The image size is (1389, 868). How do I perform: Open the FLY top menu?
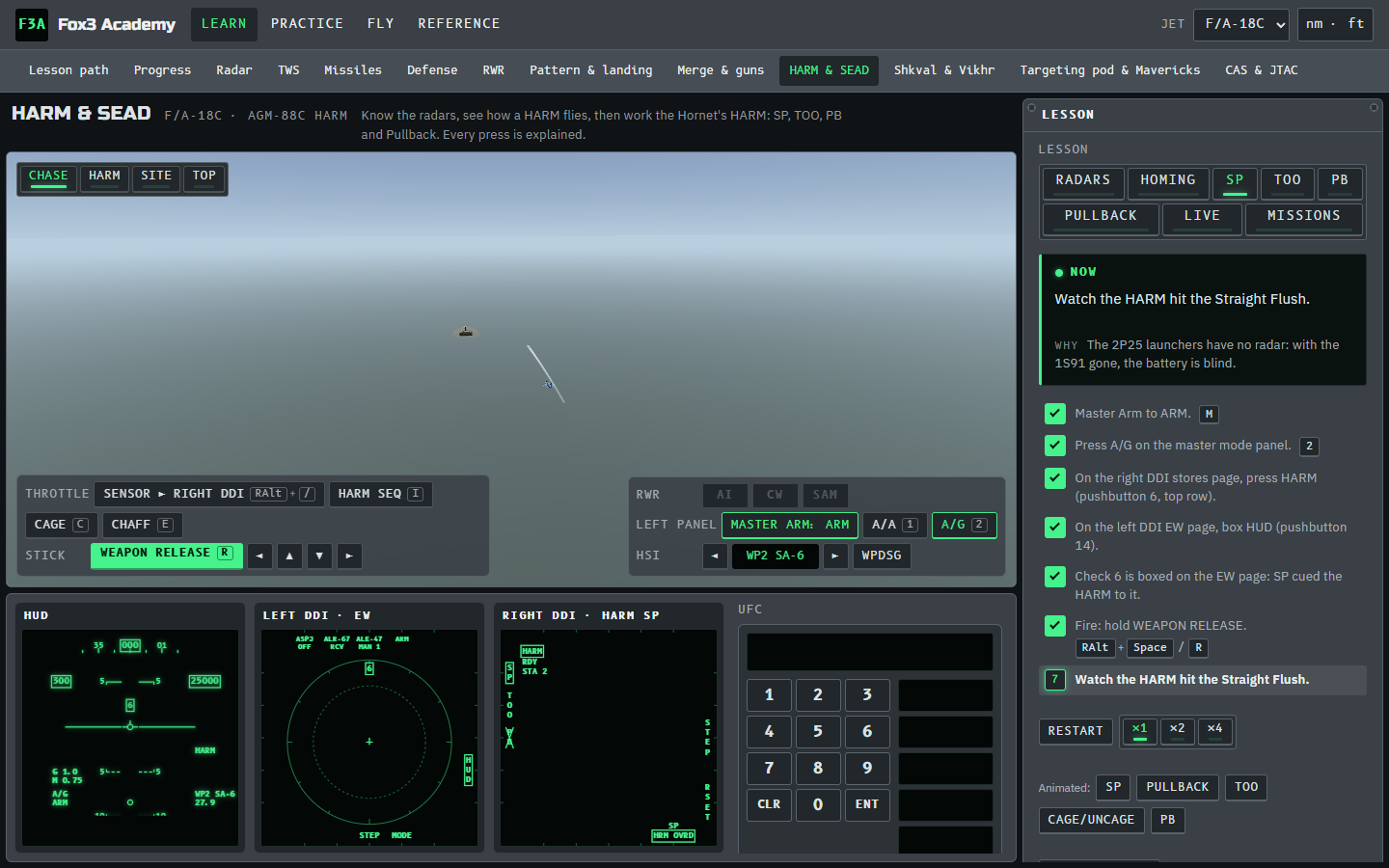pyautogui.click(x=380, y=24)
